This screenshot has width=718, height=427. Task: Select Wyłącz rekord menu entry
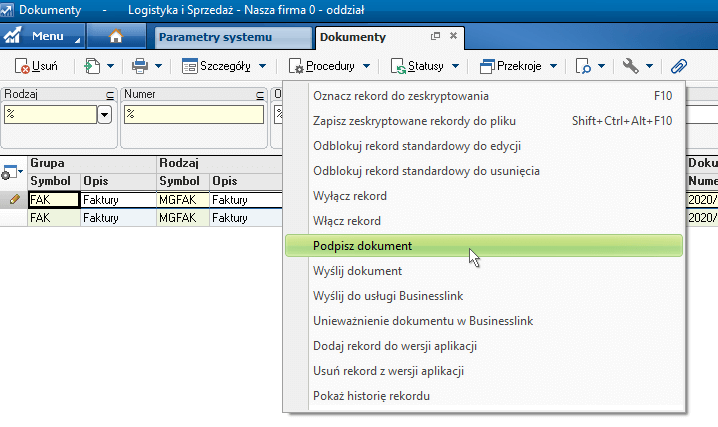click(x=484, y=196)
